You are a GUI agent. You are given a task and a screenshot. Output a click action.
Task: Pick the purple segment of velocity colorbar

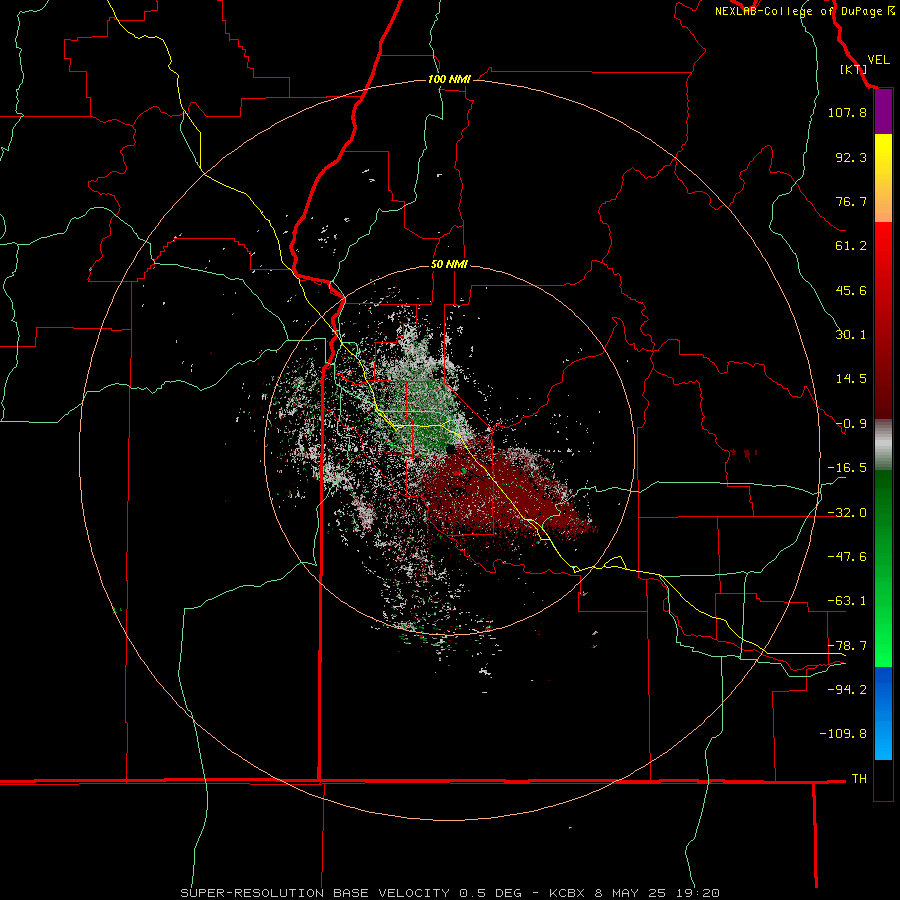(x=883, y=112)
